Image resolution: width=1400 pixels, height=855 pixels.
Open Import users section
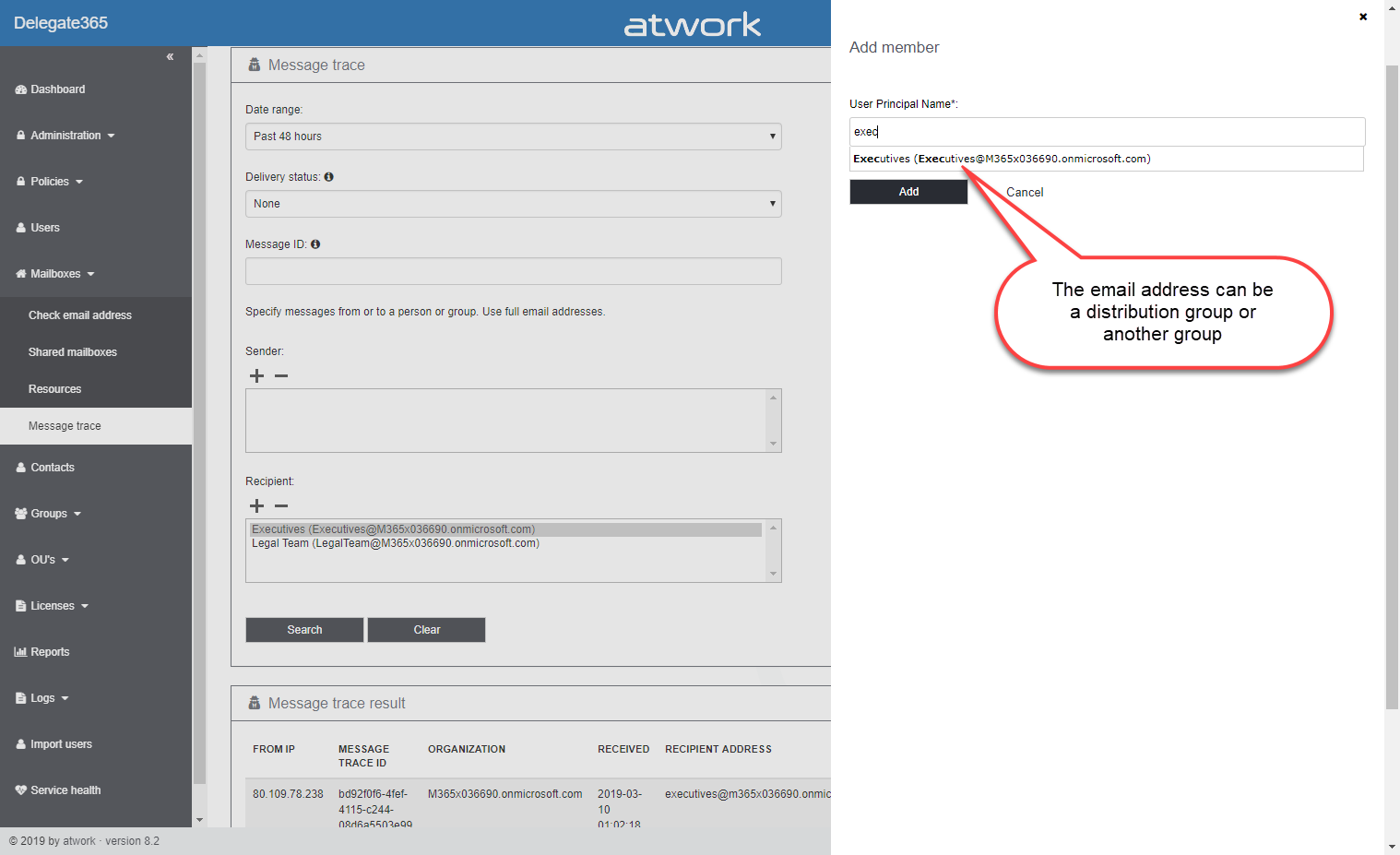(61, 744)
